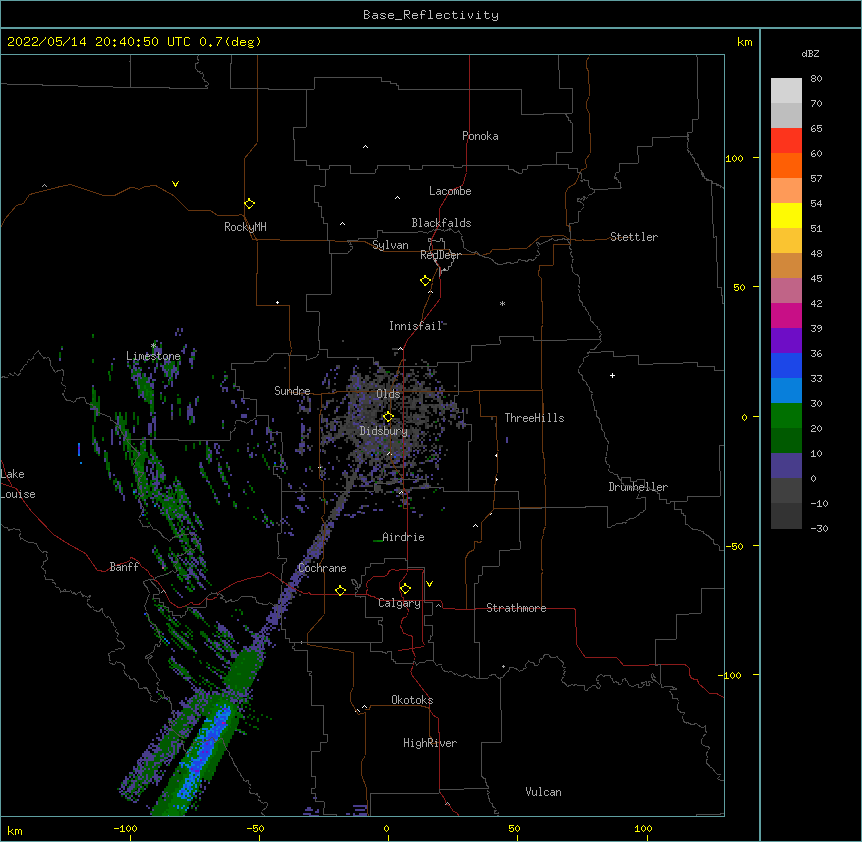Click the Didsbury town label
862x842 pixels.
click(384, 431)
